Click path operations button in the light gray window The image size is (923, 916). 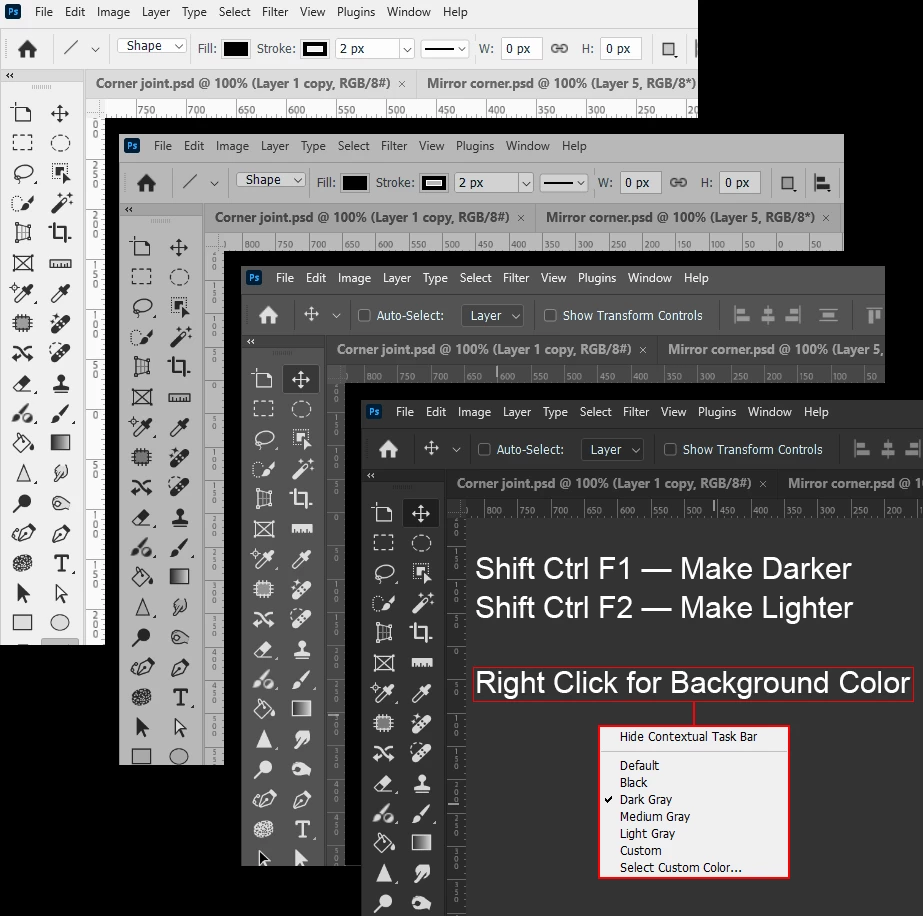[x=788, y=183]
